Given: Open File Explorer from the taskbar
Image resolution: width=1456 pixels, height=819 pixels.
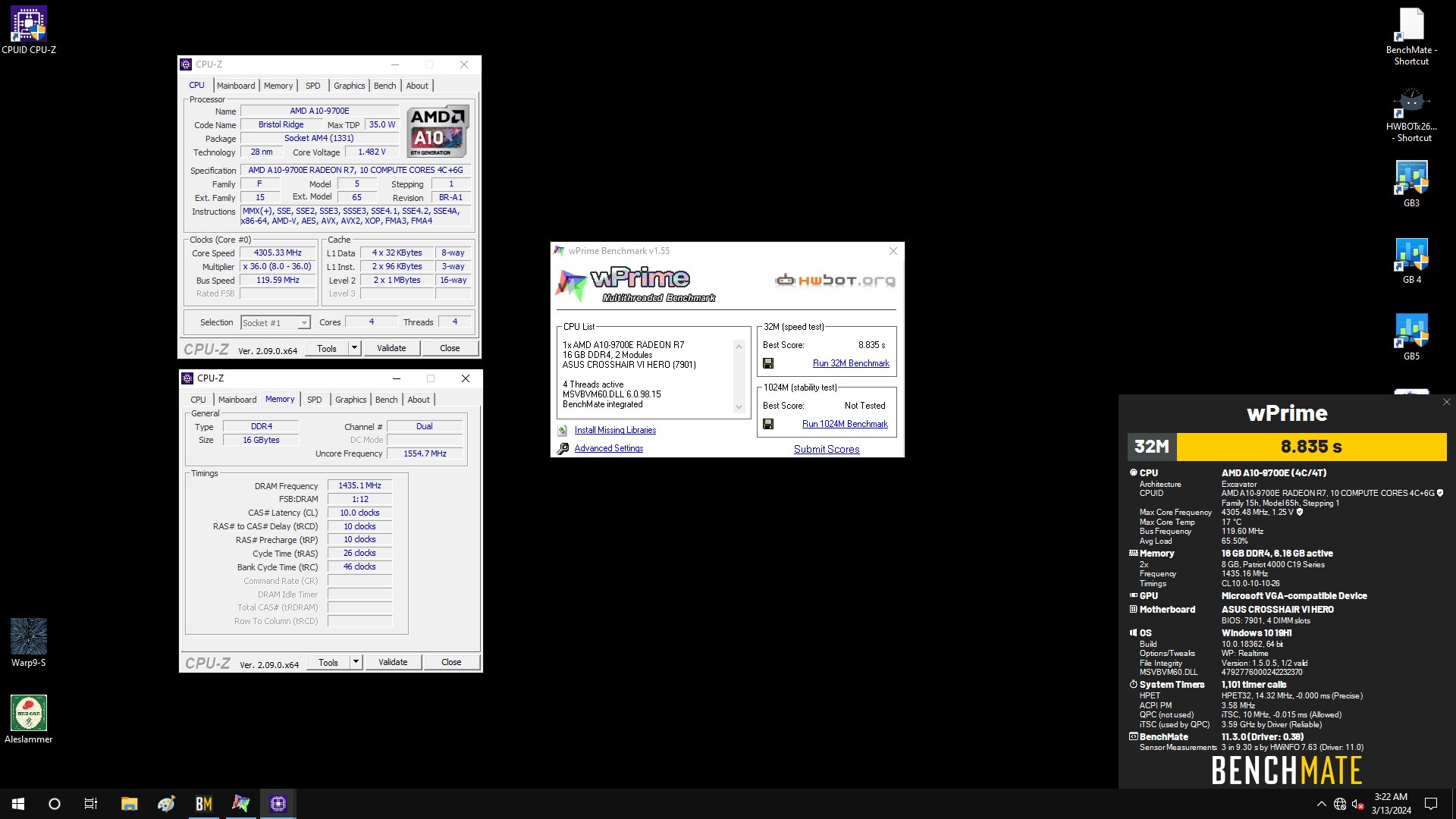Looking at the screenshot, I should (130, 804).
